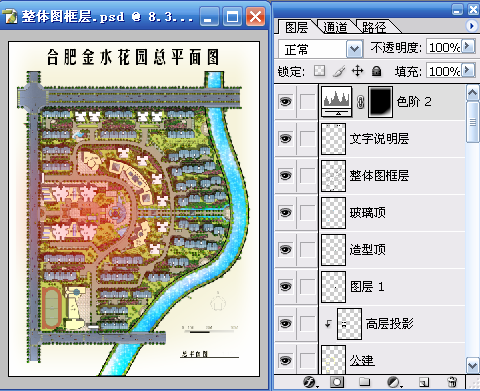Click the delete layer trash icon

[x=452, y=382]
